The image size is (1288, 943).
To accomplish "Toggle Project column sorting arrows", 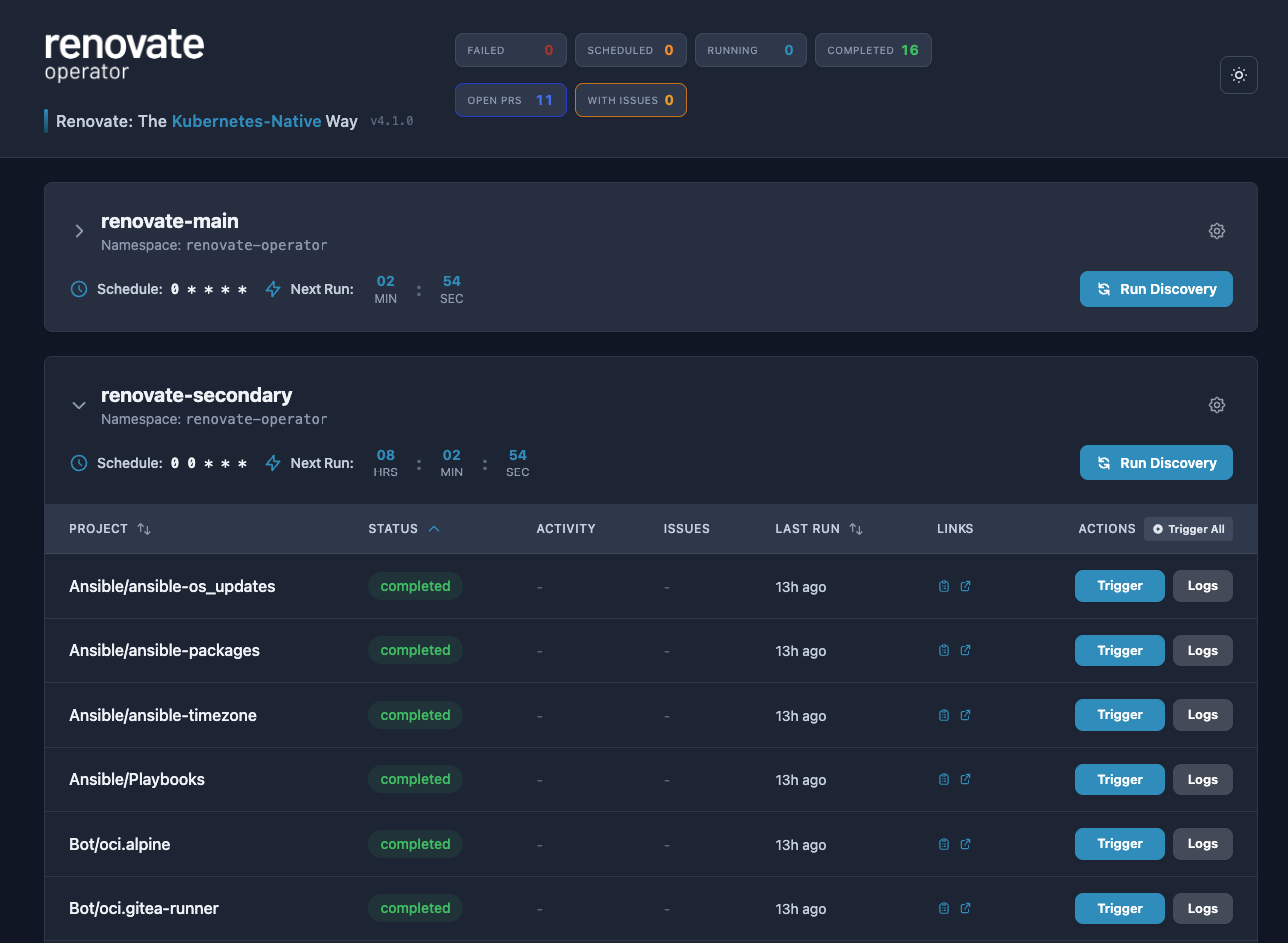I will pos(144,528).
